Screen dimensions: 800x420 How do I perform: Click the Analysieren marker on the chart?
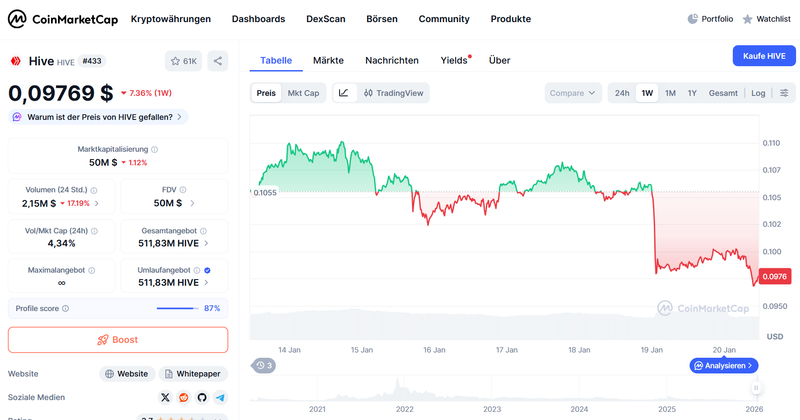pos(723,366)
